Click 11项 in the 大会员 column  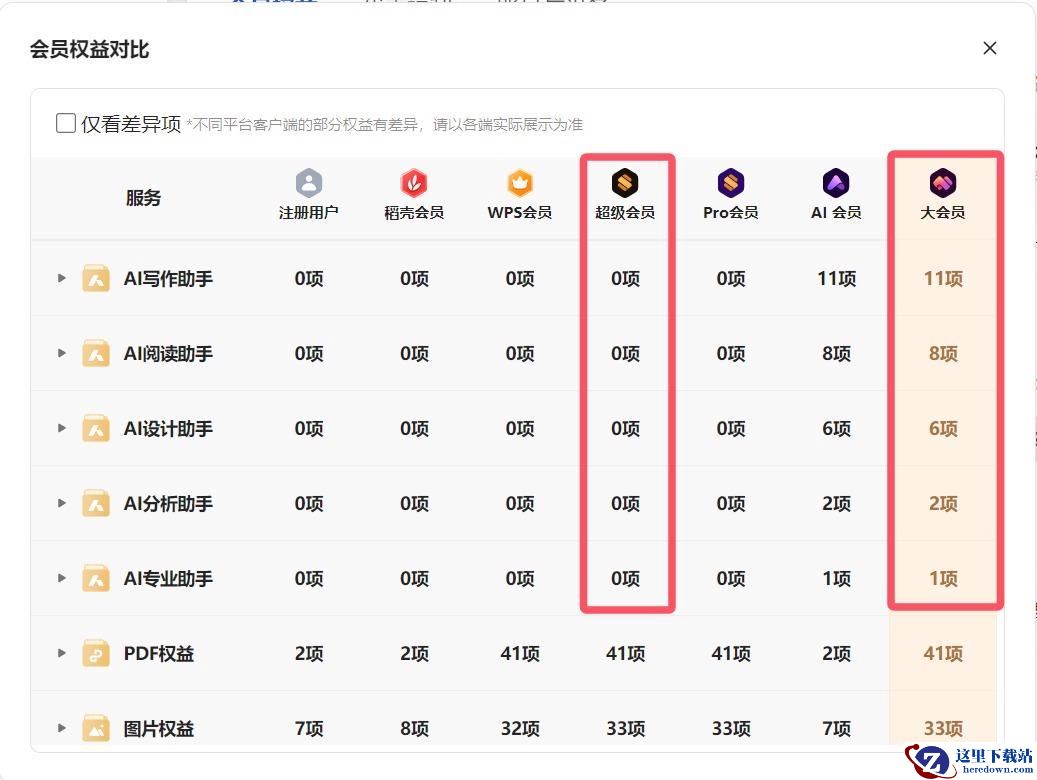(x=943, y=279)
